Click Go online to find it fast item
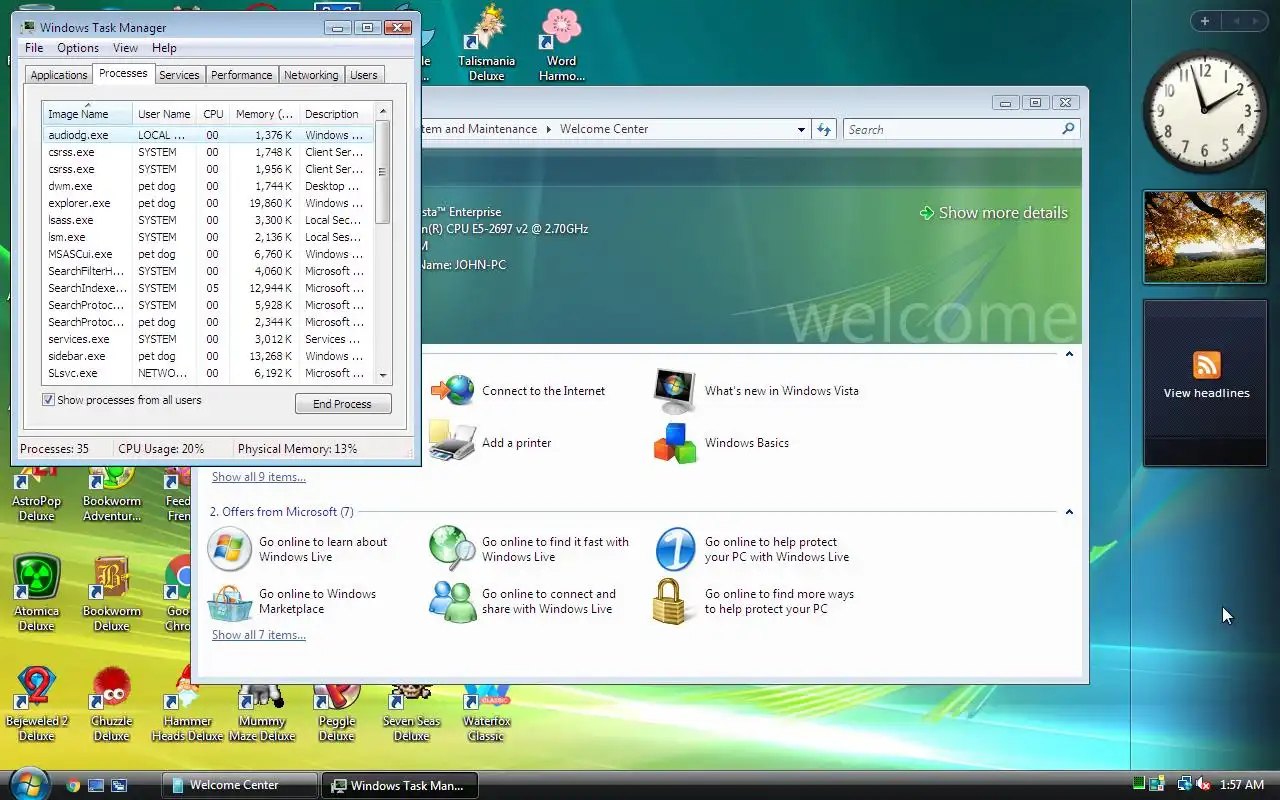The height and width of the screenshot is (800, 1280). pos(530,549)
